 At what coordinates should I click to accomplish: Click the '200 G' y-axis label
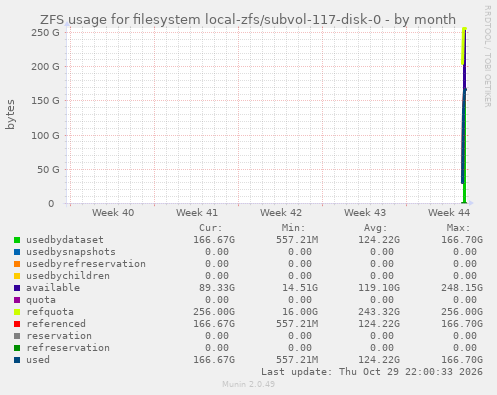(45, 67)
